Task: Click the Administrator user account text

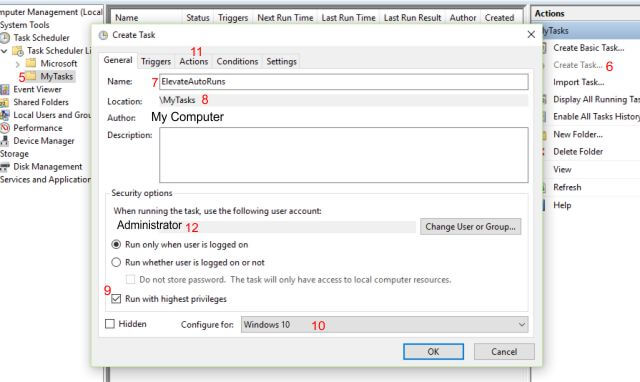Action: point(149,225)
